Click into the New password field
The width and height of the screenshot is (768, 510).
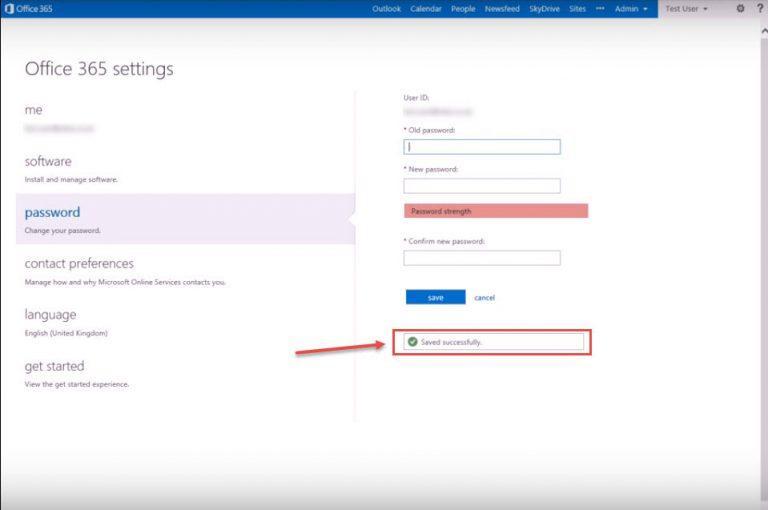click(x=482, y=186)
